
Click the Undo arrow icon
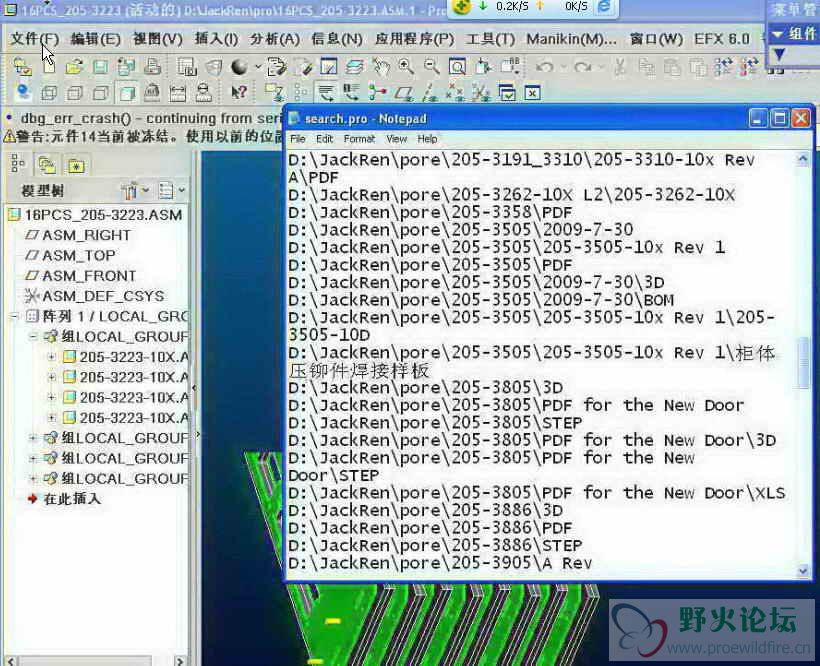pos(545,67)
